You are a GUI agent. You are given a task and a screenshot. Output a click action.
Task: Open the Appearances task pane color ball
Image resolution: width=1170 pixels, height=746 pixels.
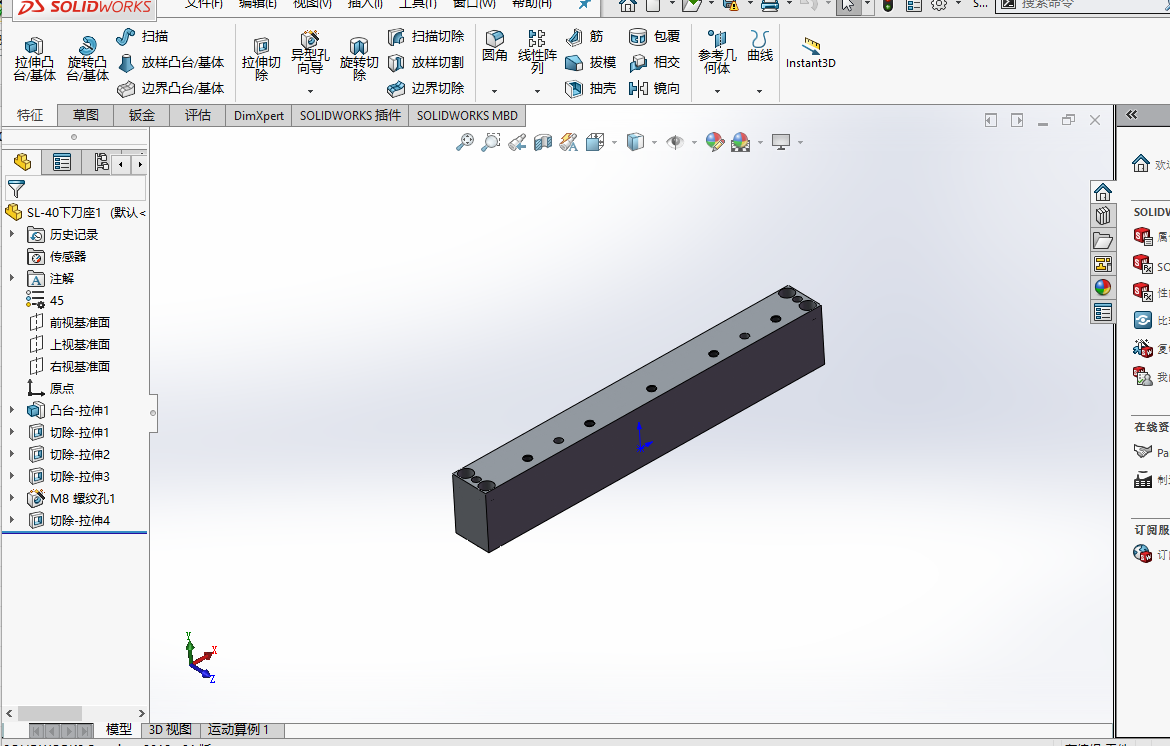click(1103, 287)
